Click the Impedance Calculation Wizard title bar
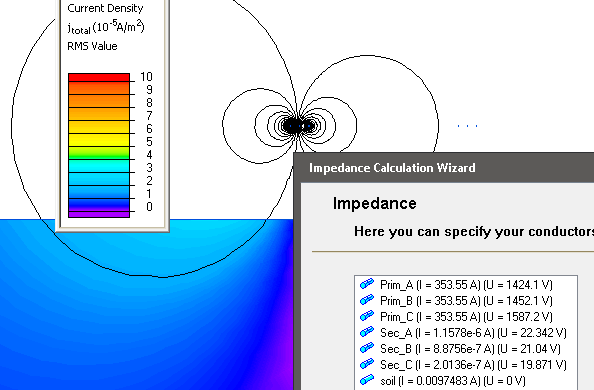This screenshot has width=594, height=390. pyautogui.click(x=444, y=168)
